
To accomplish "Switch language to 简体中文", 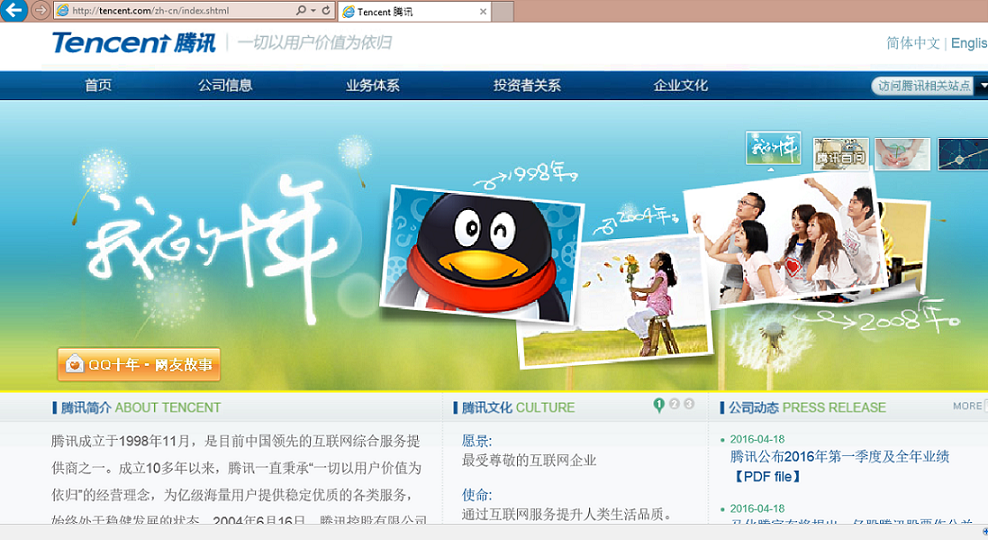I will [x=912, y=43].
